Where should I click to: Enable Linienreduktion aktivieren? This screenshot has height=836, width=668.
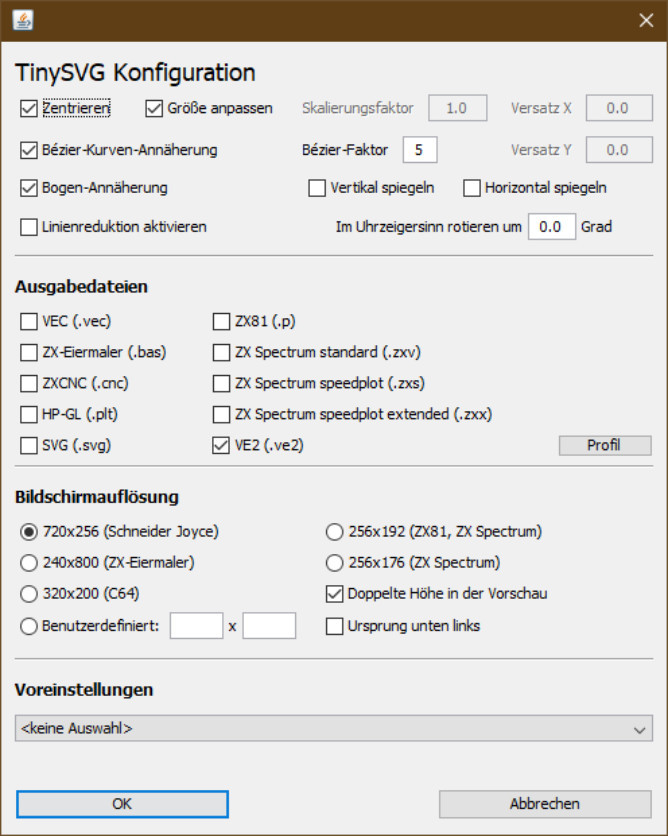(x=28, y=227)
